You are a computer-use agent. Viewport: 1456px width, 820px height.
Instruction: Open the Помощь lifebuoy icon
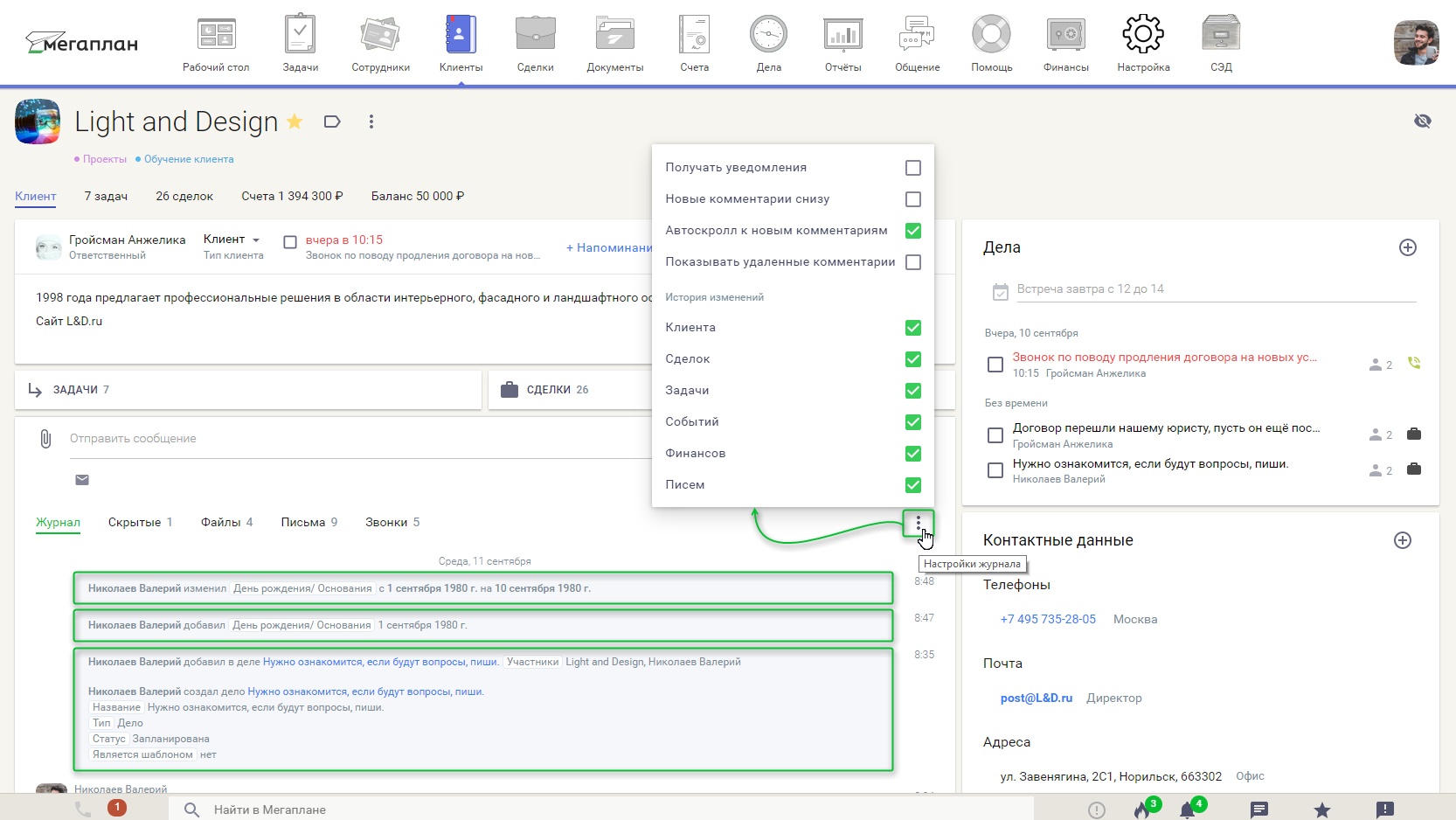(x=992, y=35)
